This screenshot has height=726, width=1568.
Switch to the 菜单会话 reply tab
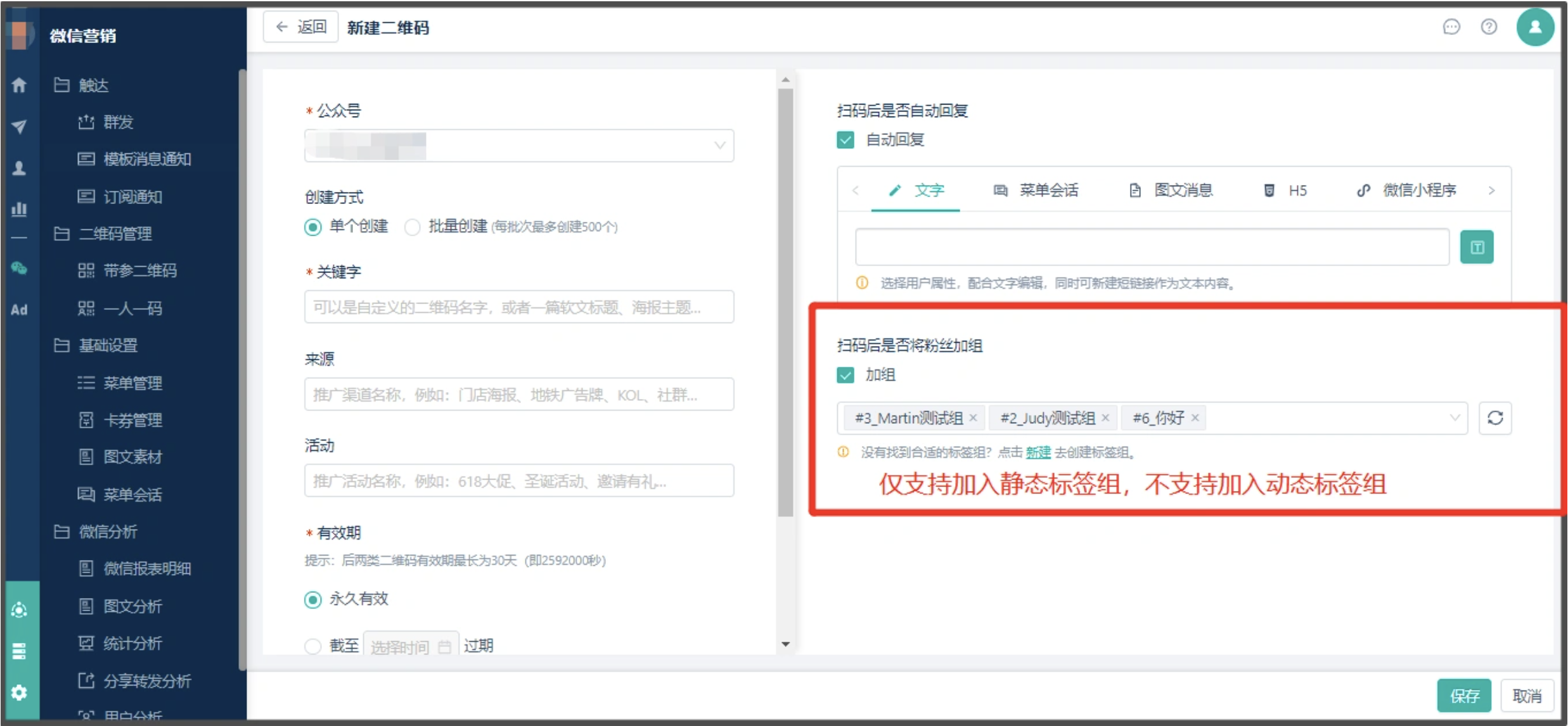[1036, 190]
